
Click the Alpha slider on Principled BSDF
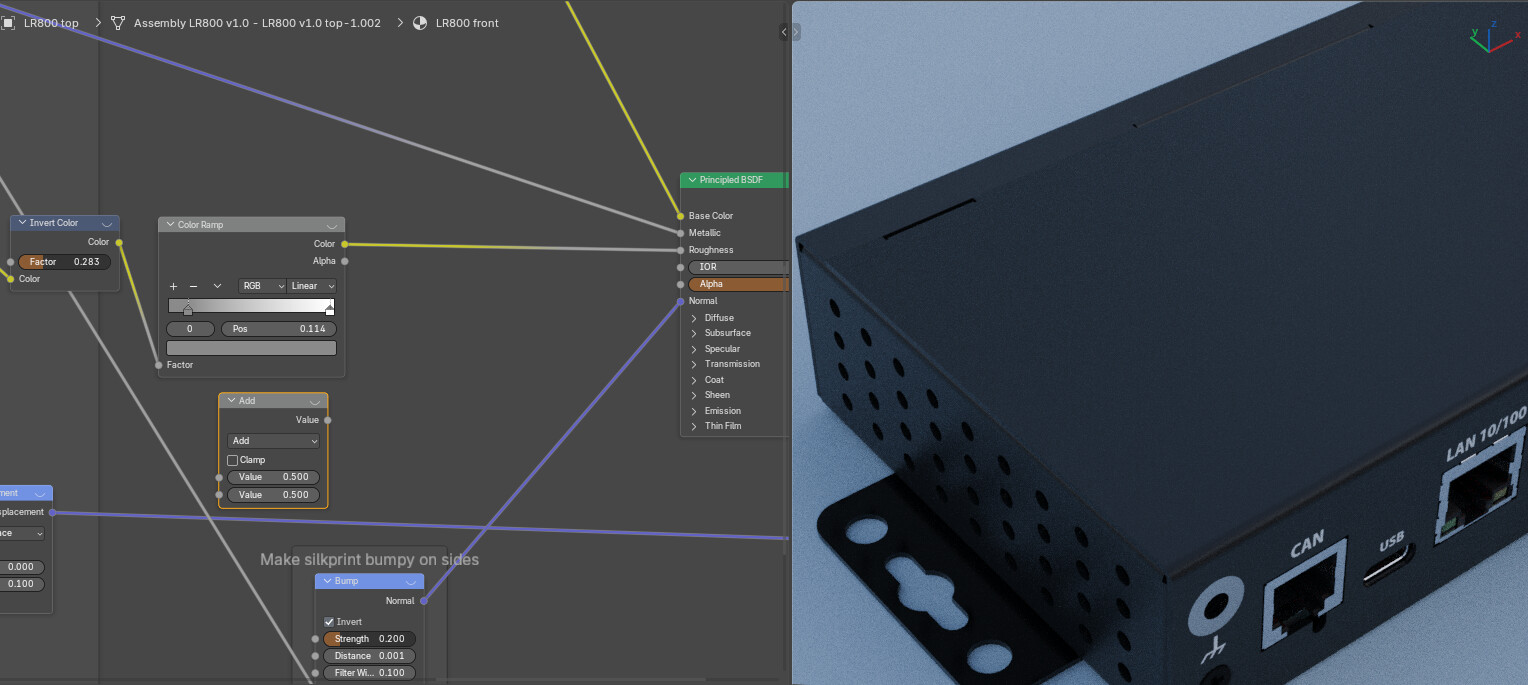click(738, 284)
